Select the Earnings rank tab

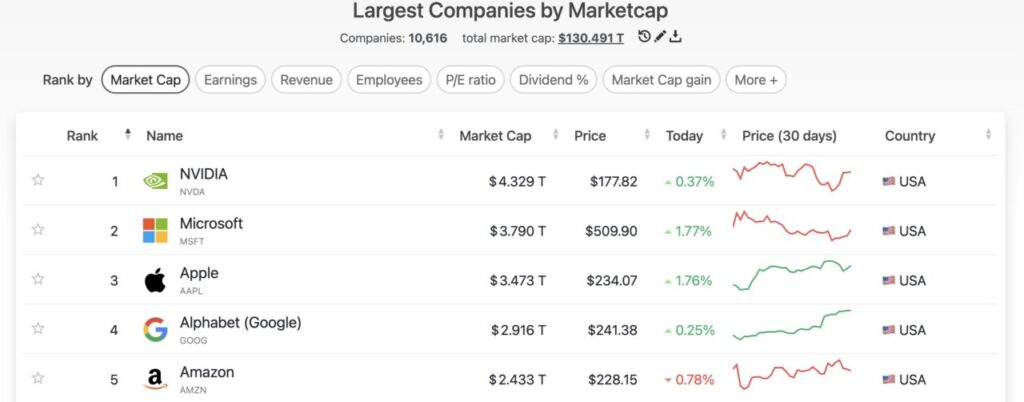coord(230,80)
